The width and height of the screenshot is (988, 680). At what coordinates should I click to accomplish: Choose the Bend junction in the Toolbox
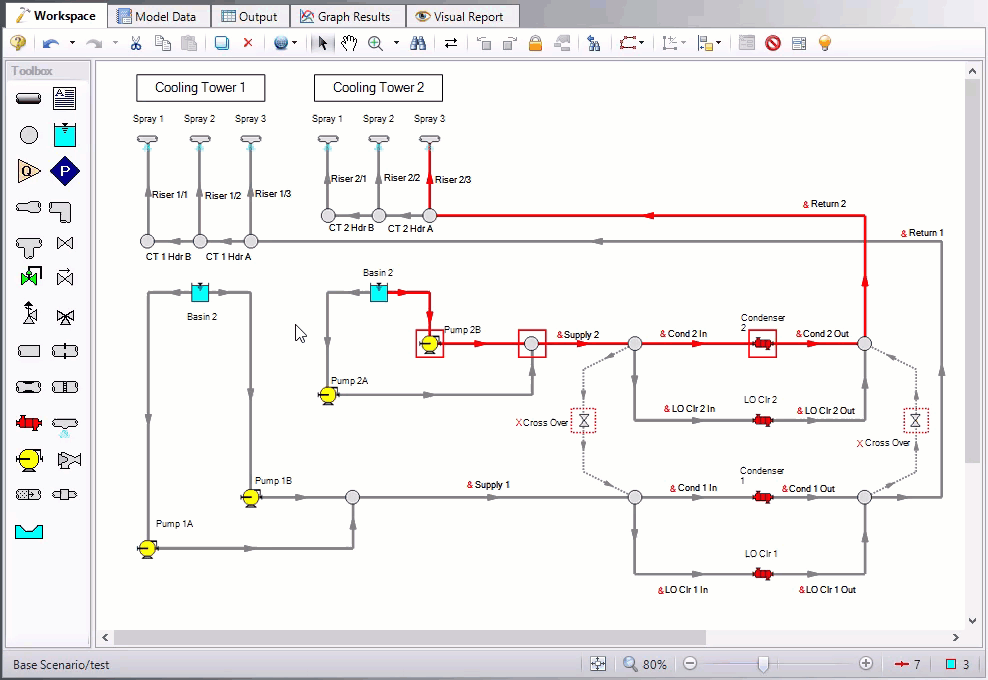[60, 212]
